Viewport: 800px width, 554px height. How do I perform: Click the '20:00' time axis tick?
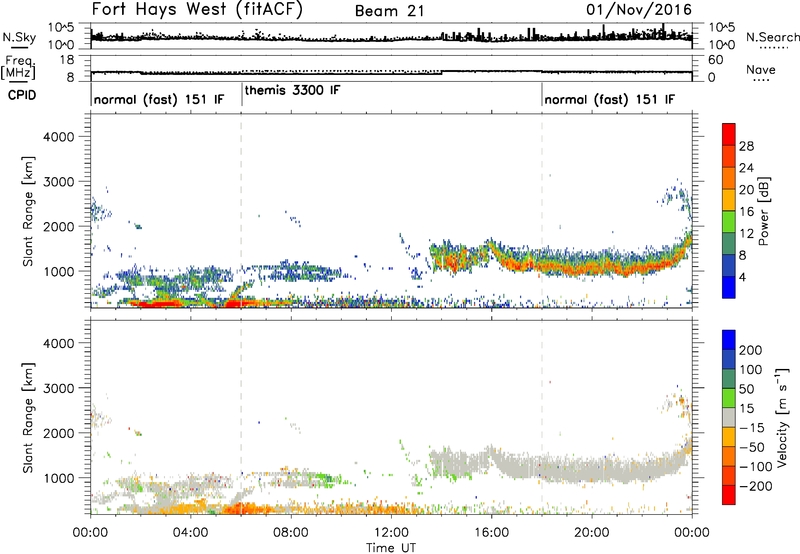click(x=592, y=533)
